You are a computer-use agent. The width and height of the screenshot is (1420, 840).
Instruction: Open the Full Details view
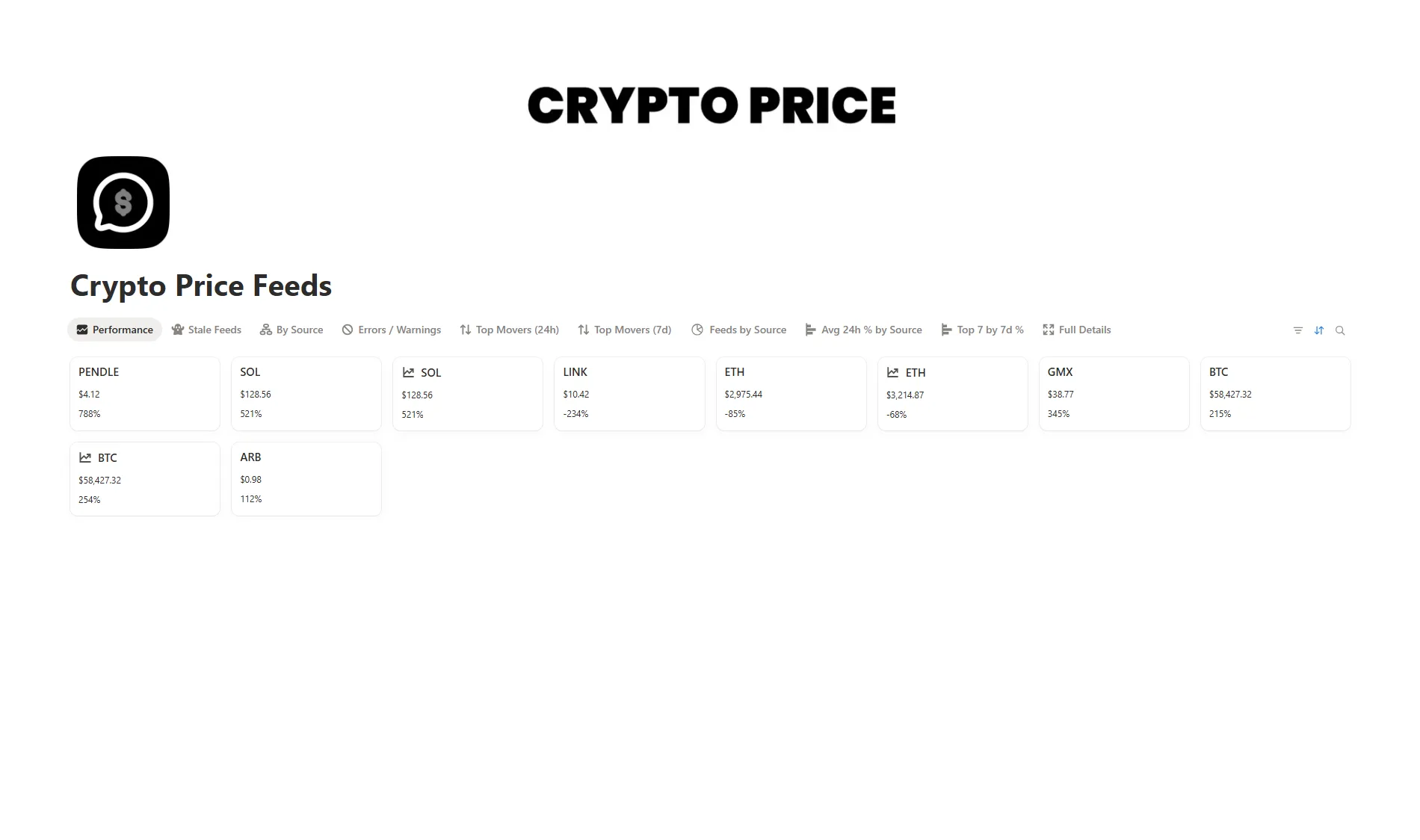[x=1084, y=330]
